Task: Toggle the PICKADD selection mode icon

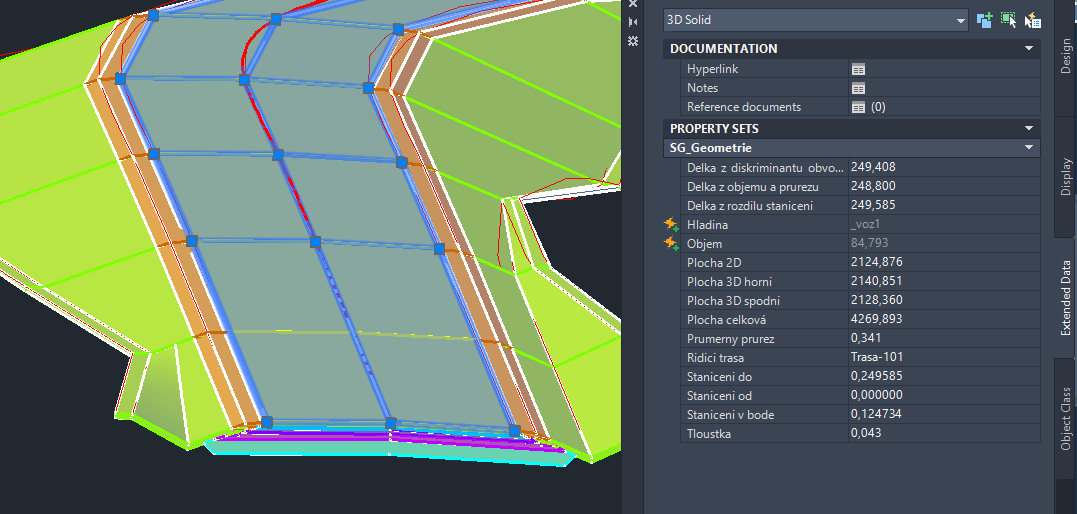Action: coord(984,19)
